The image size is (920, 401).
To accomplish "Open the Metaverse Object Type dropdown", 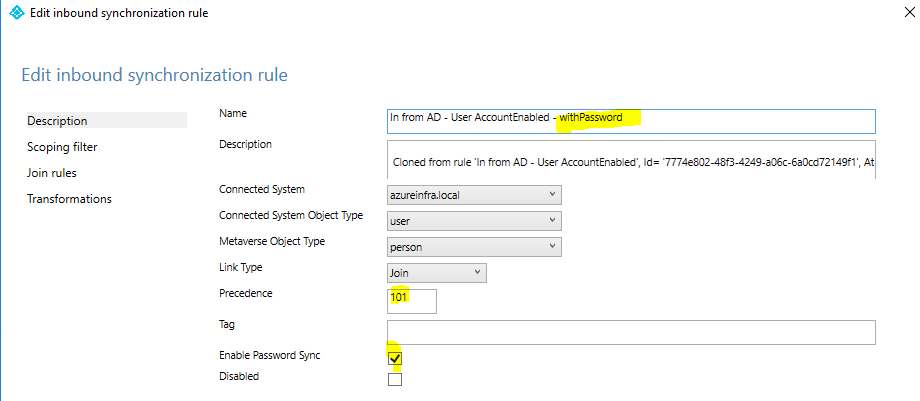I will 474,247.
